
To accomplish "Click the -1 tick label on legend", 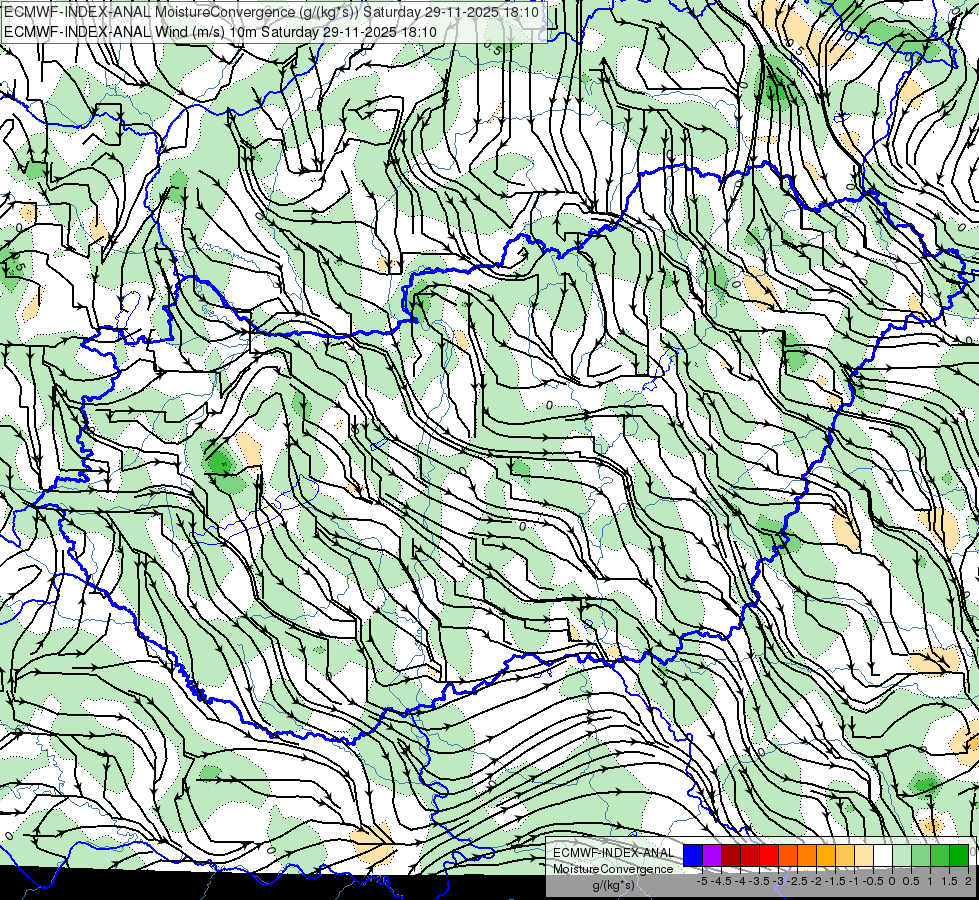I will pos(854,881).
